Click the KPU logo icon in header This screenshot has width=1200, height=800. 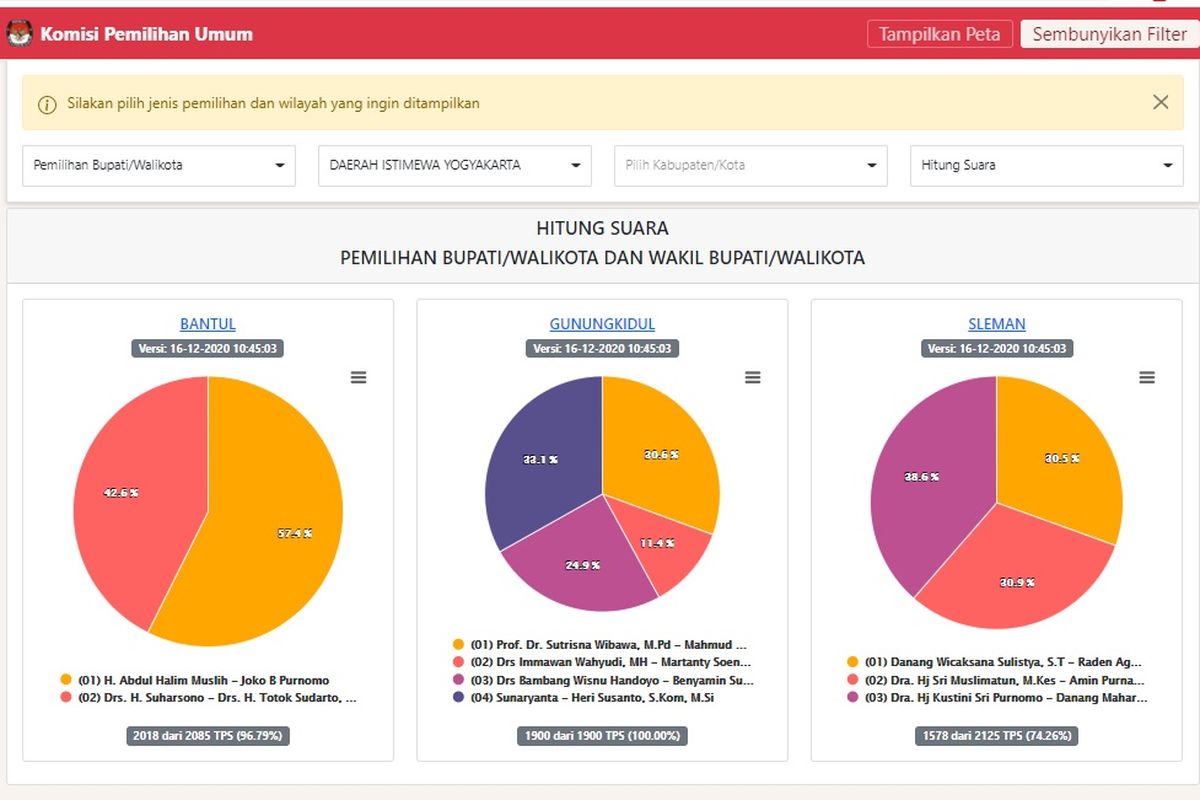pos(19,34)
